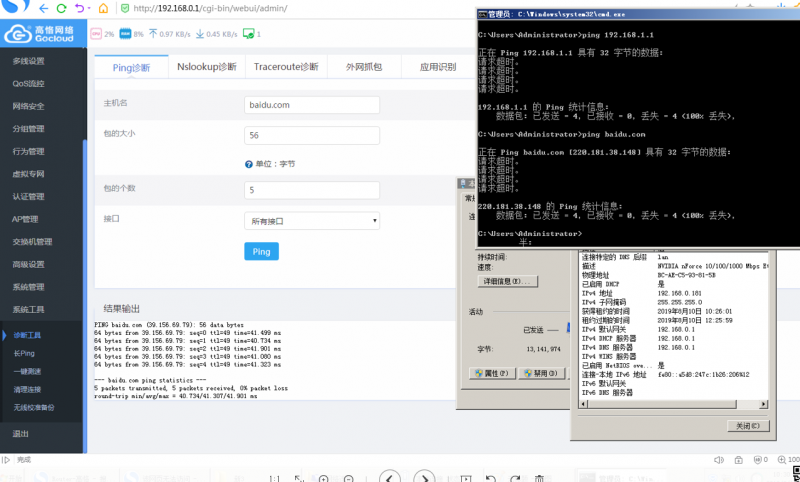Open 认证管理 in the sidebar
The image size is (800, 482).
(x=29, y=196)
